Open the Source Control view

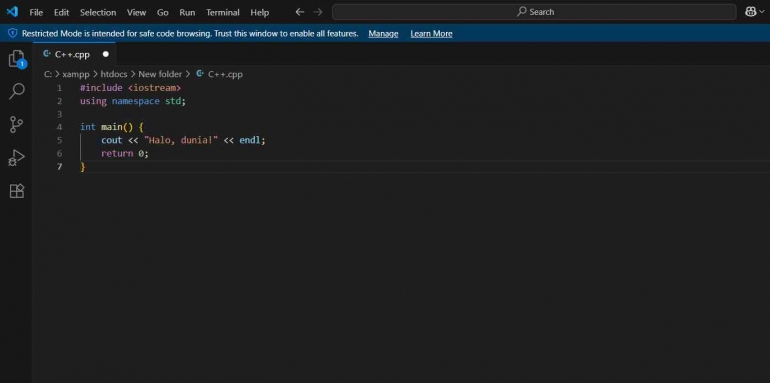pos(17,124)
